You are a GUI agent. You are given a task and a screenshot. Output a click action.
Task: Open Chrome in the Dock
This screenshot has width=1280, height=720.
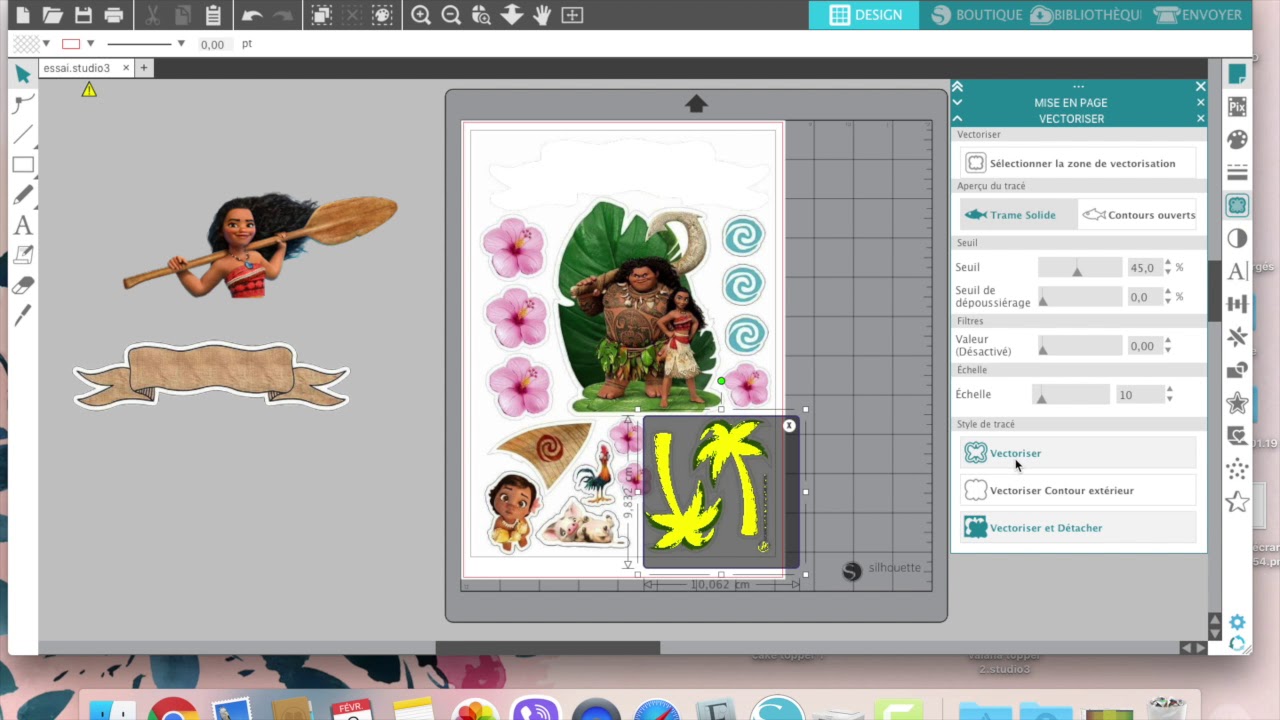173,710
